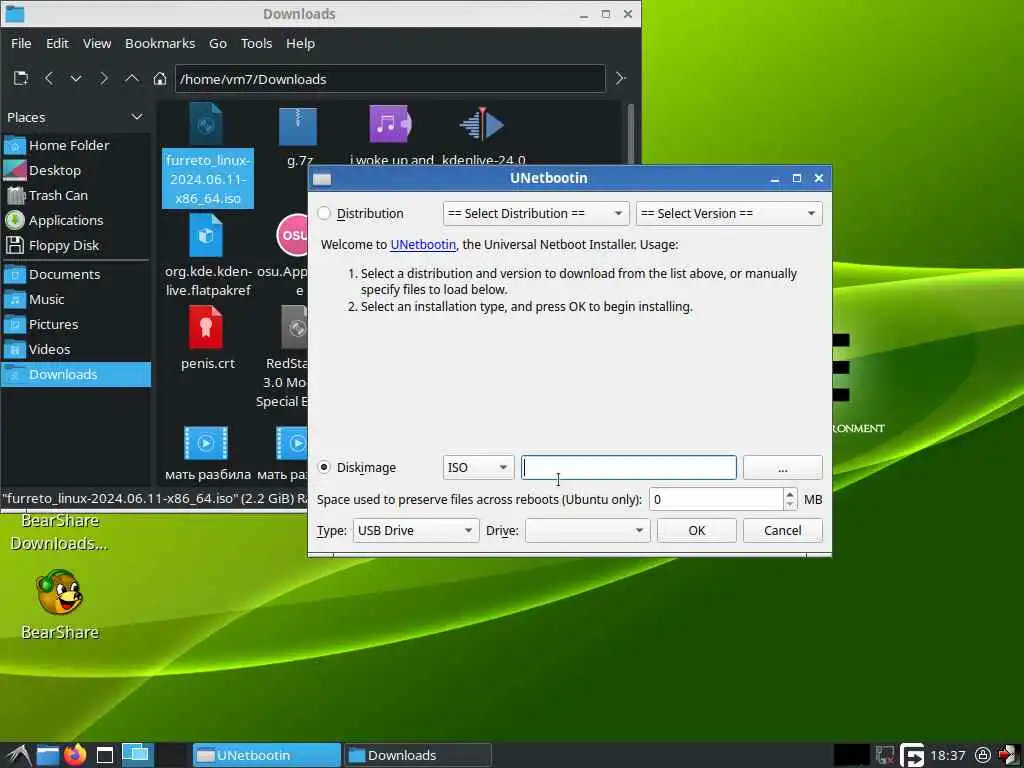Go to parent folder arrow

pos(132,78)
